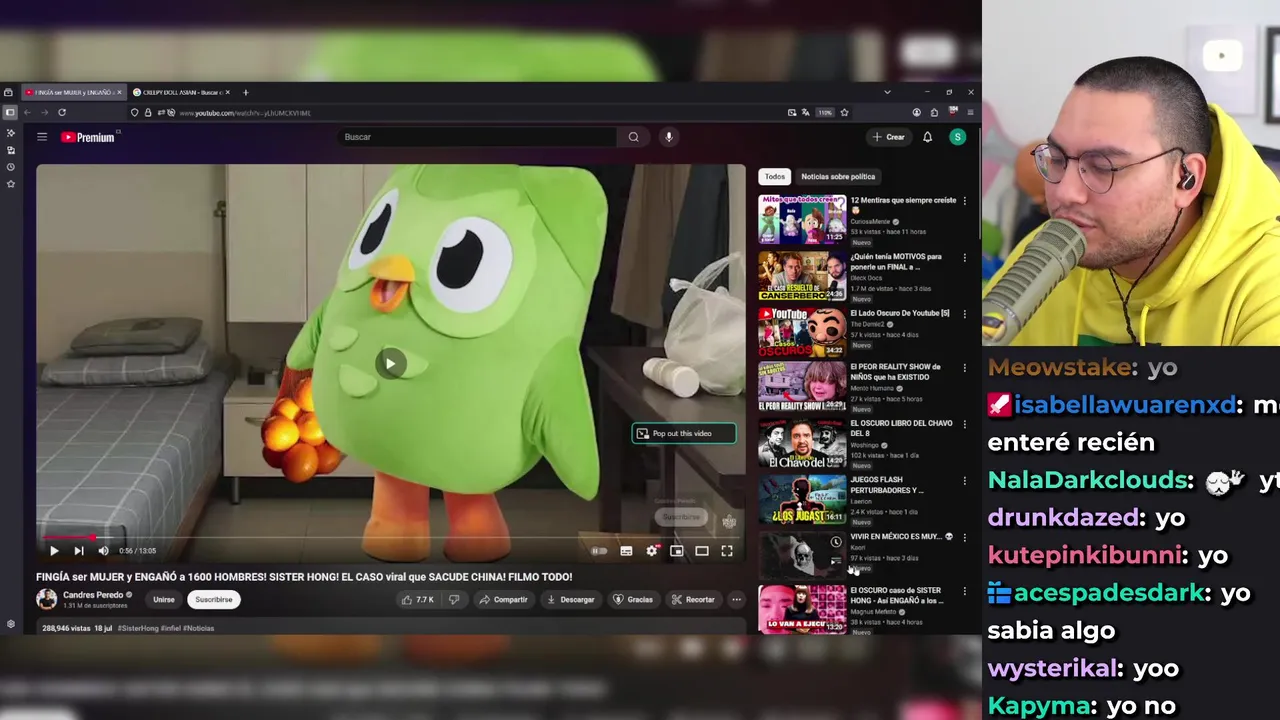Click the Unirse button
1280x720 pixels.
[x=163, y=600]
